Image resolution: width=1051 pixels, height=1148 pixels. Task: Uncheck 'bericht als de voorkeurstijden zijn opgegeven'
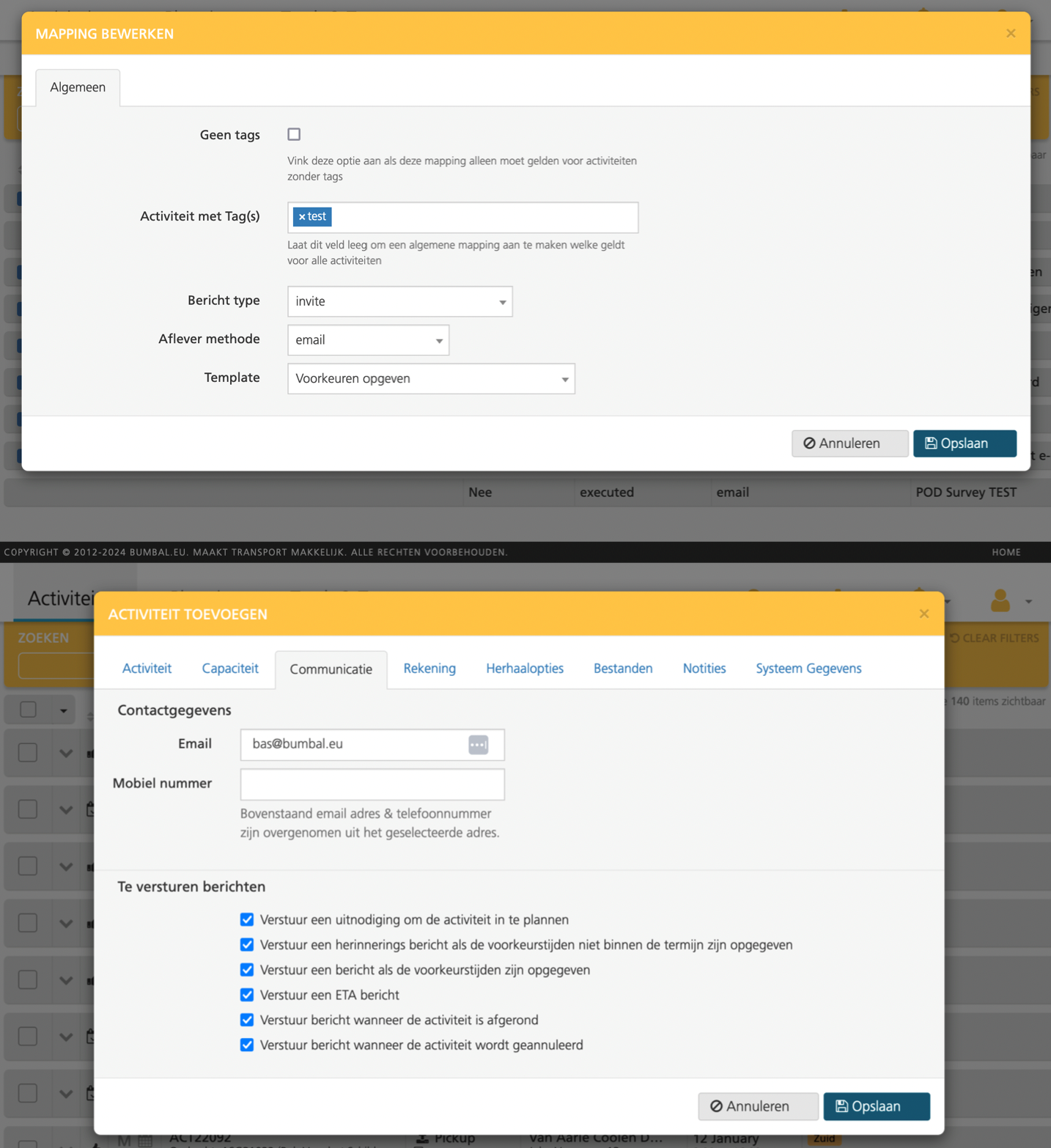(247, 969)
